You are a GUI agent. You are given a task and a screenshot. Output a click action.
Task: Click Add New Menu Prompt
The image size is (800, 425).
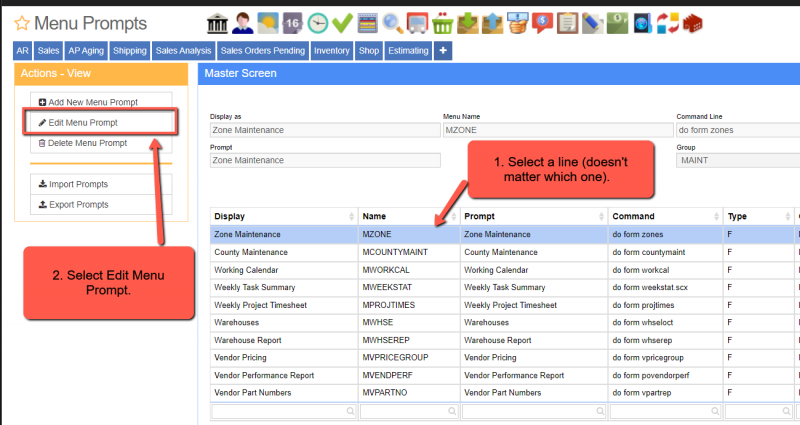(x=100, y=102)
